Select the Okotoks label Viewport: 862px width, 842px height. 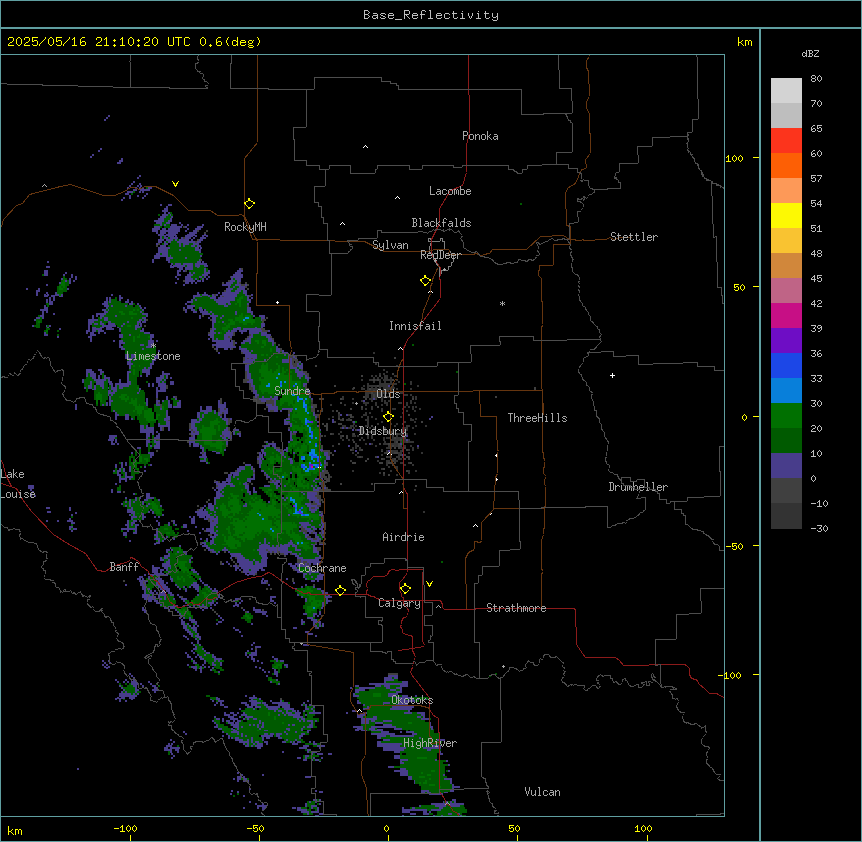(412, 700)
